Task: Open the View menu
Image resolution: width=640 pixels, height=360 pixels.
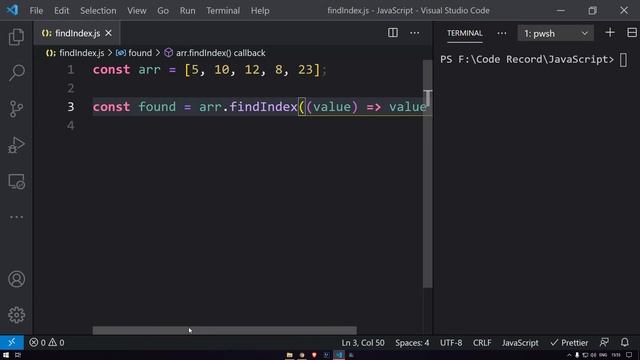Action: click(x=137, y=11)
